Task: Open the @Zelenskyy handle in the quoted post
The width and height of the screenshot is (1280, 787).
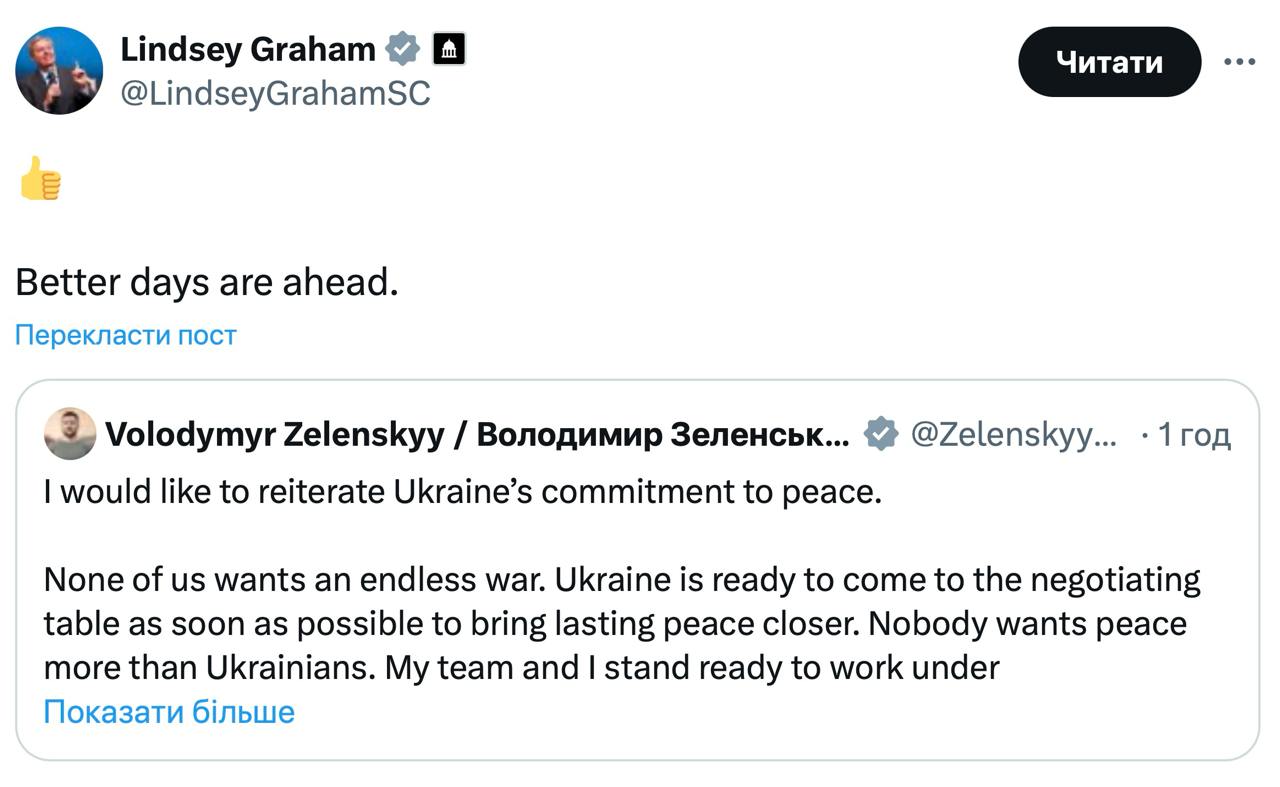Action: point(1013,435)
